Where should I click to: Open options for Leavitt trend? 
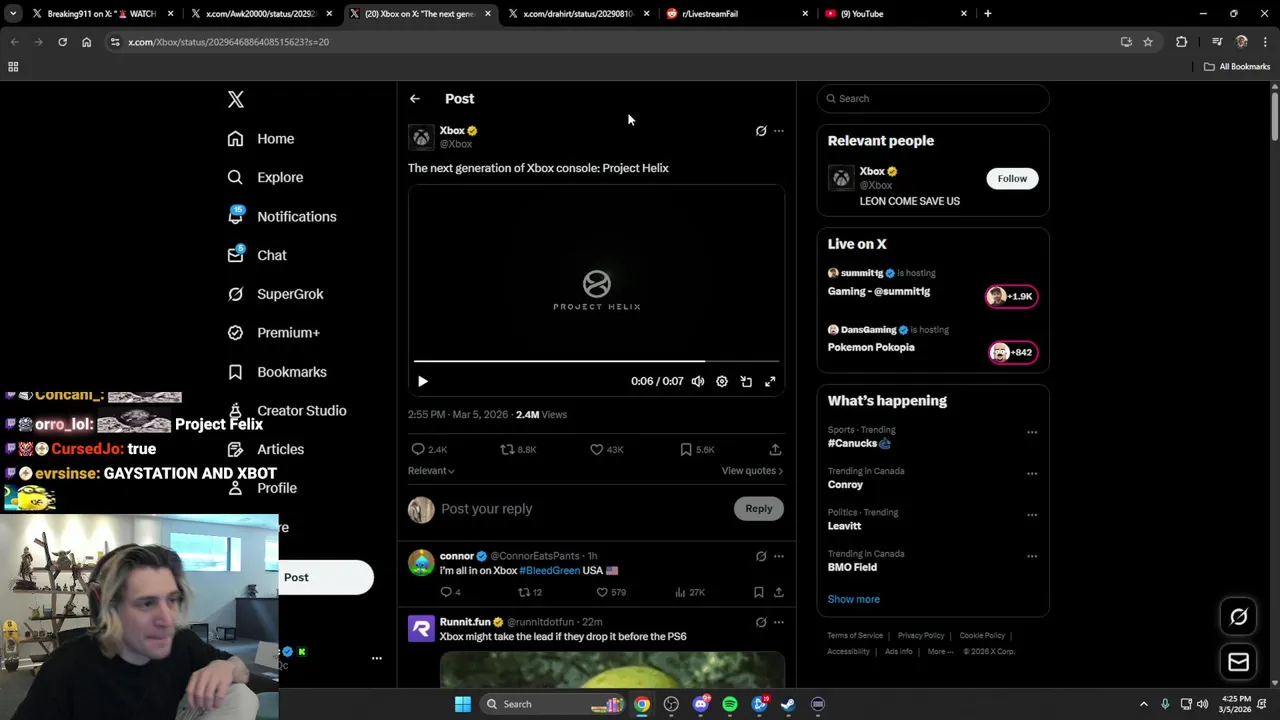(x=1032, y=515)
